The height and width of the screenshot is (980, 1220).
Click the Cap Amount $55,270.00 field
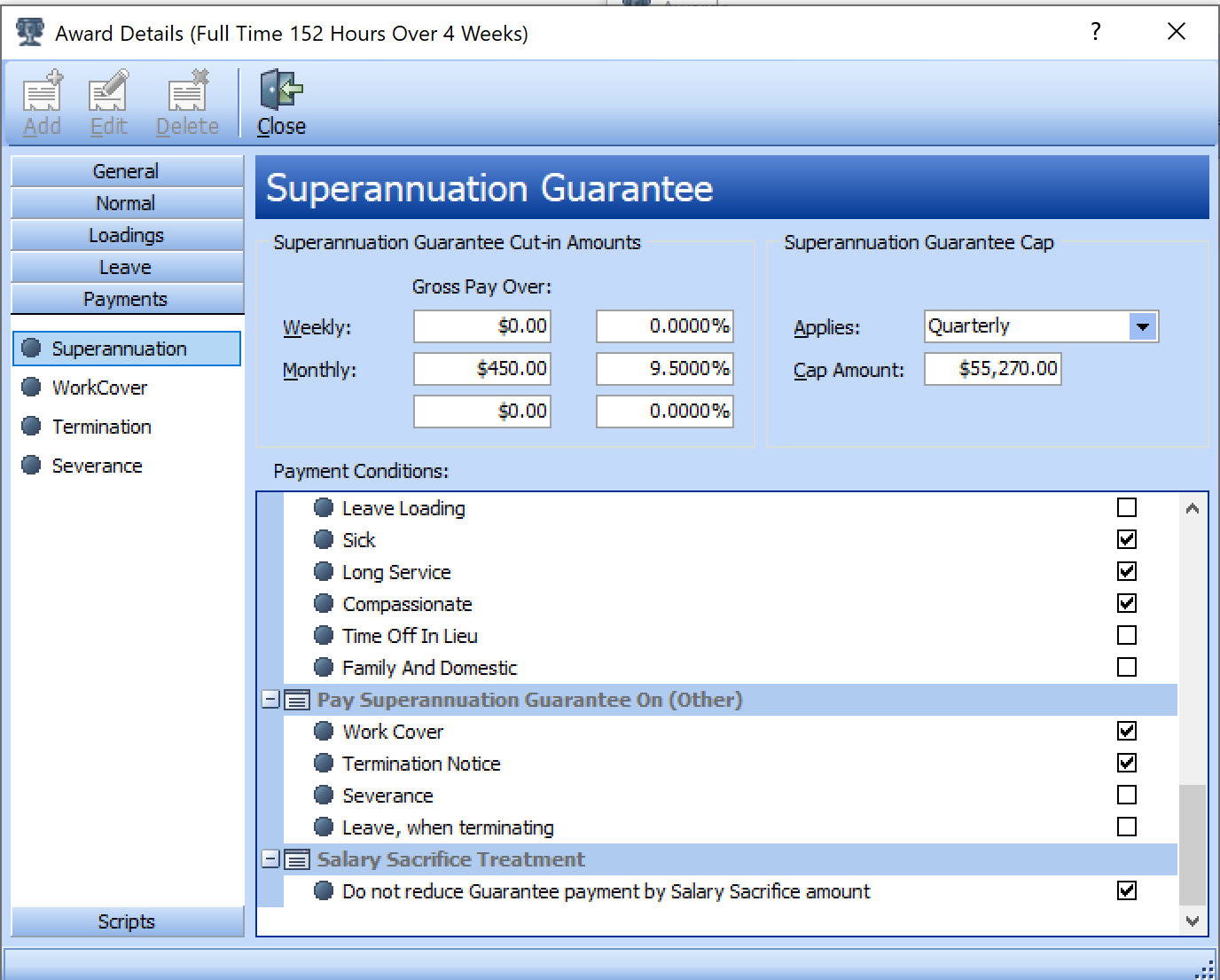click(x=993, y=369)
